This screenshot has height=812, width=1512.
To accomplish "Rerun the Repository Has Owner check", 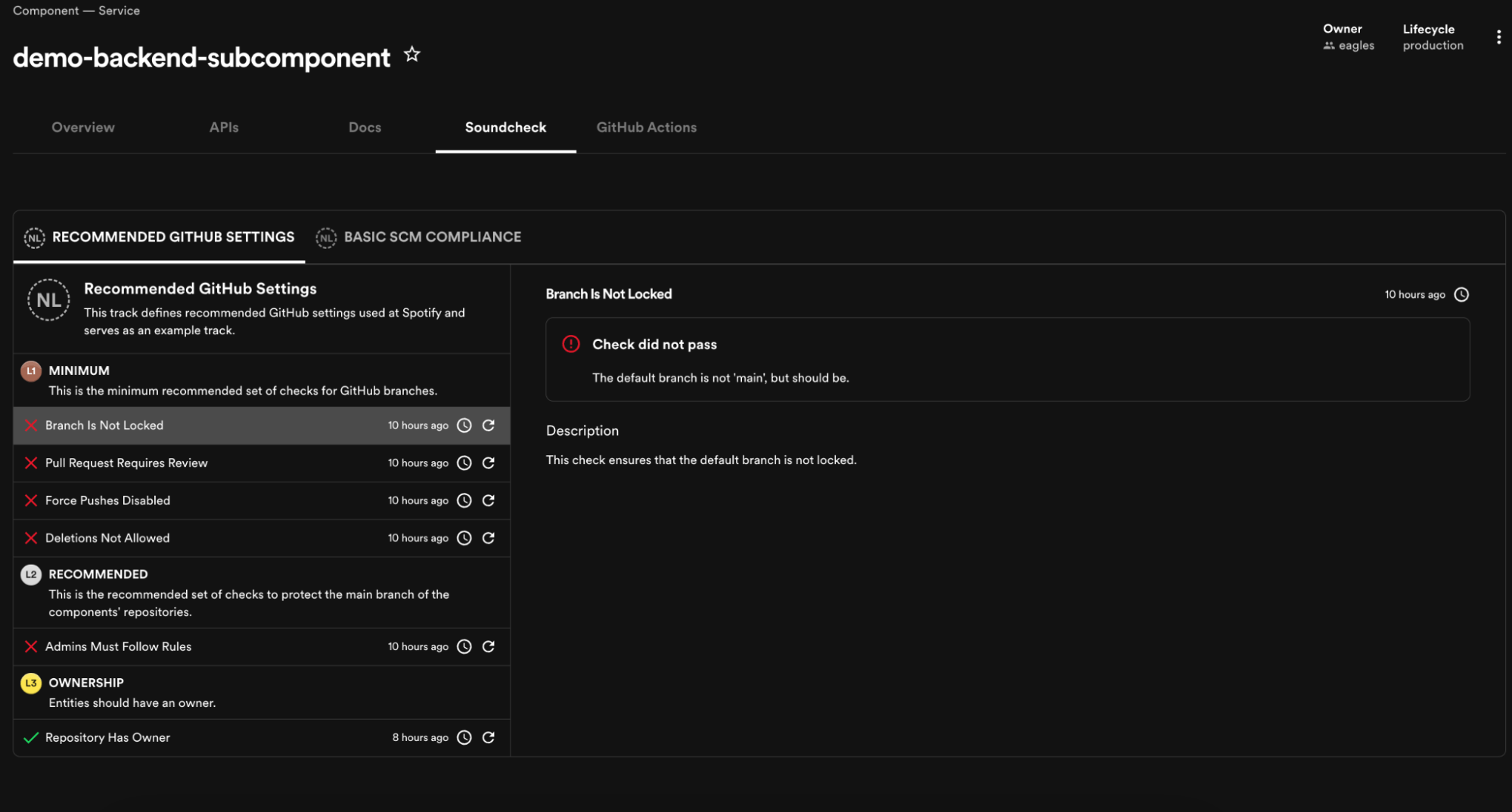I will point(489,737).
